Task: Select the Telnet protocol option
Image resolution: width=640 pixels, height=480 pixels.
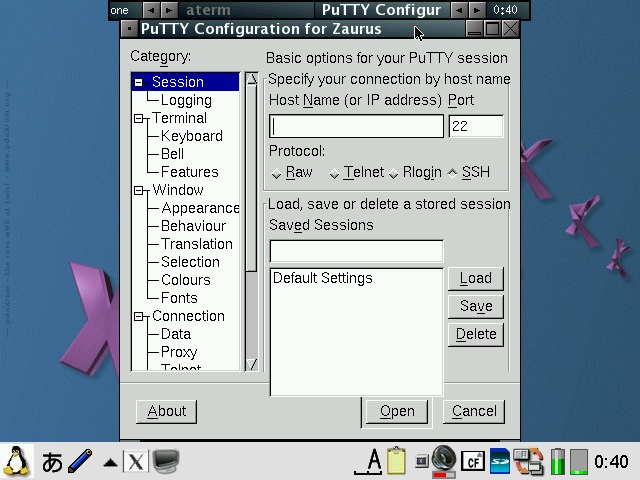Action: pos(335,174)
